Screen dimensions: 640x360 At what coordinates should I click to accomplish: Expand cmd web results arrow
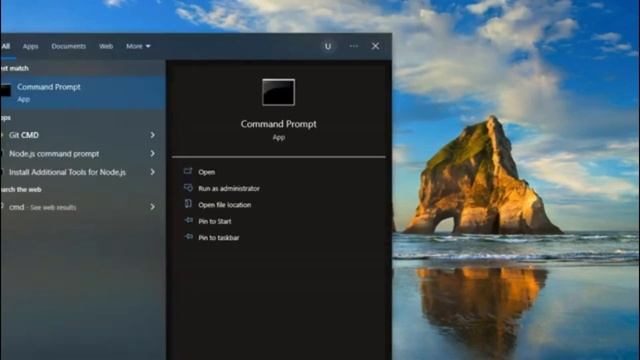pos(152,207)
